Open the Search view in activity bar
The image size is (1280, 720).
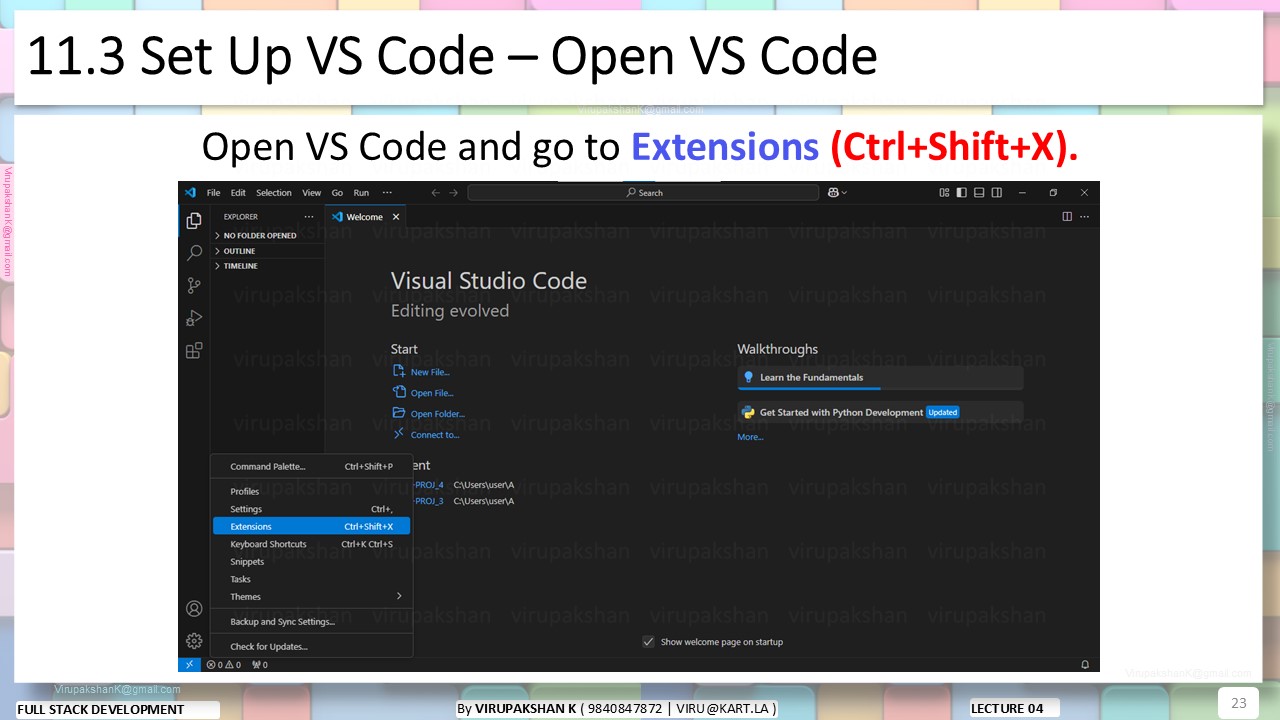194,253
